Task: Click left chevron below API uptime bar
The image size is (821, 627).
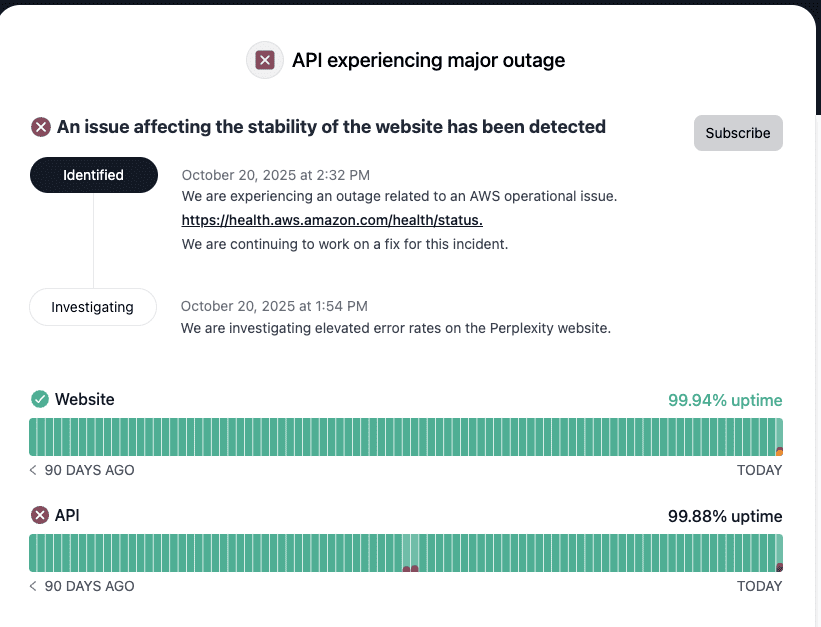Action: [x=33, y=586]
